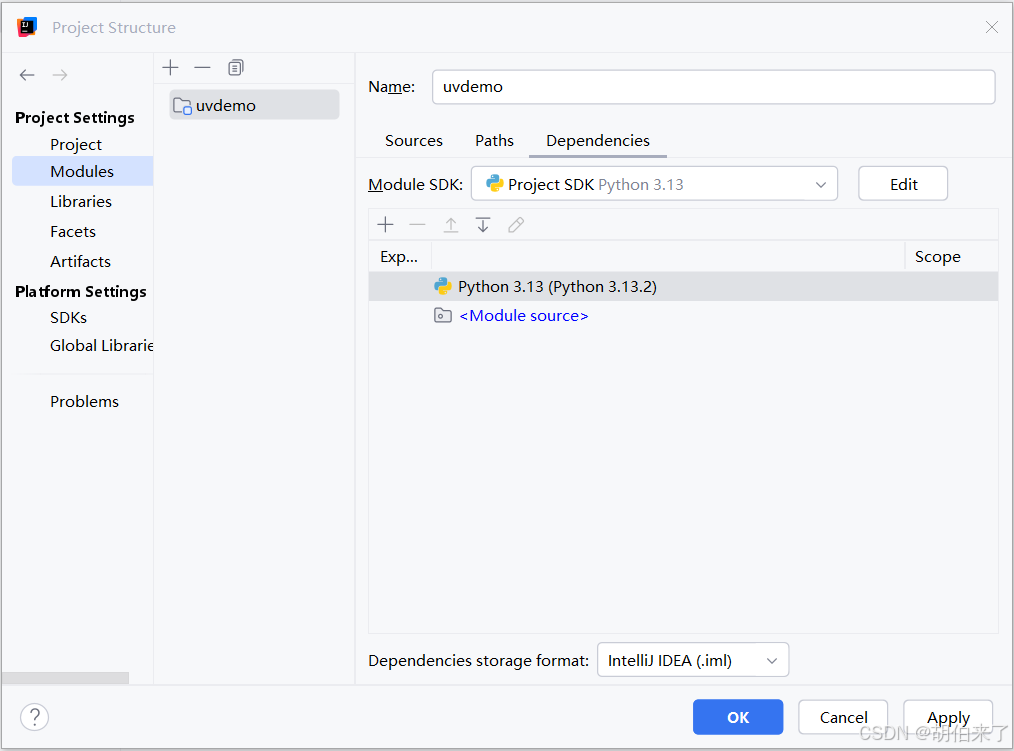Click the sidebar horizontal scrollbar

click(x=65, y=678)
